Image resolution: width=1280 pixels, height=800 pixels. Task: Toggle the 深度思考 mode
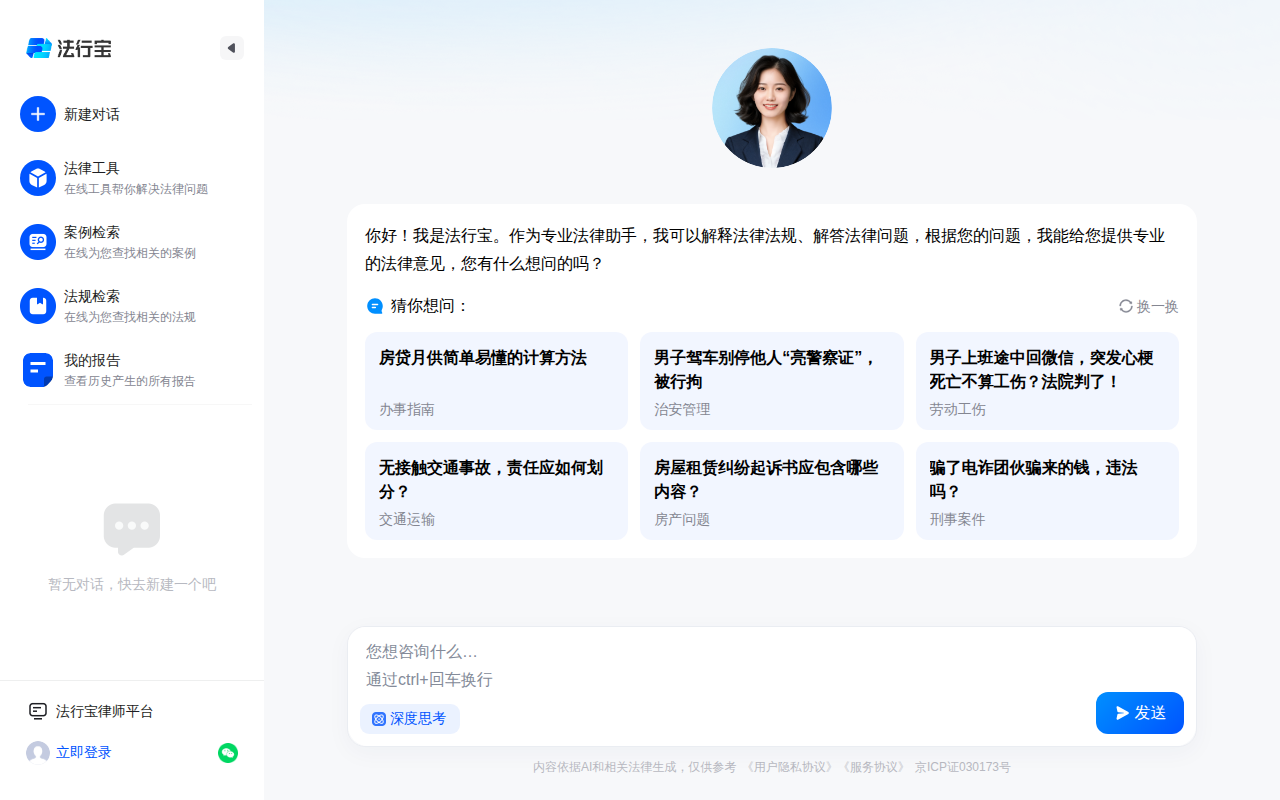pos(410,719)
